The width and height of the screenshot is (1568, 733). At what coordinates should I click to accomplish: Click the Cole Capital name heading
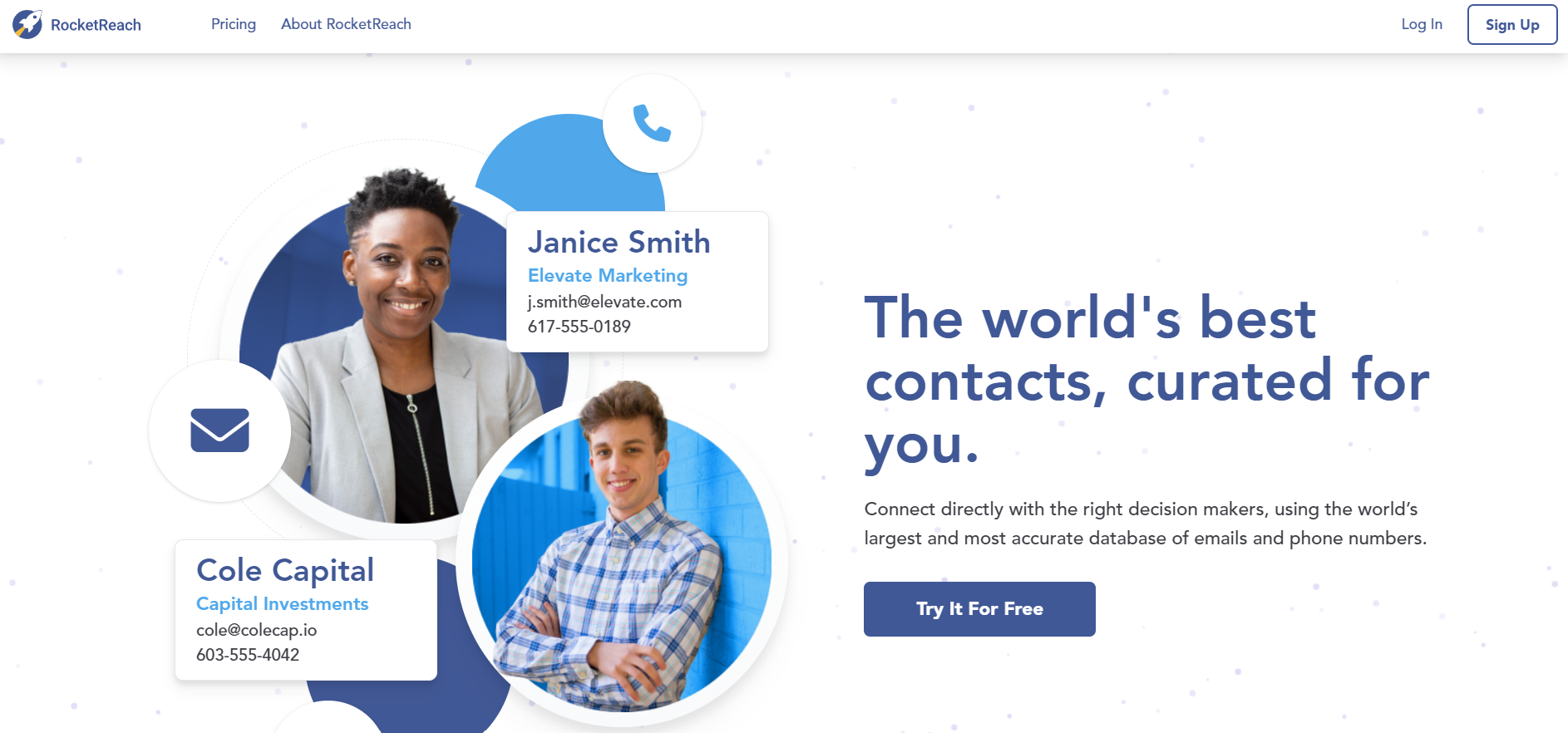(285, 570)
